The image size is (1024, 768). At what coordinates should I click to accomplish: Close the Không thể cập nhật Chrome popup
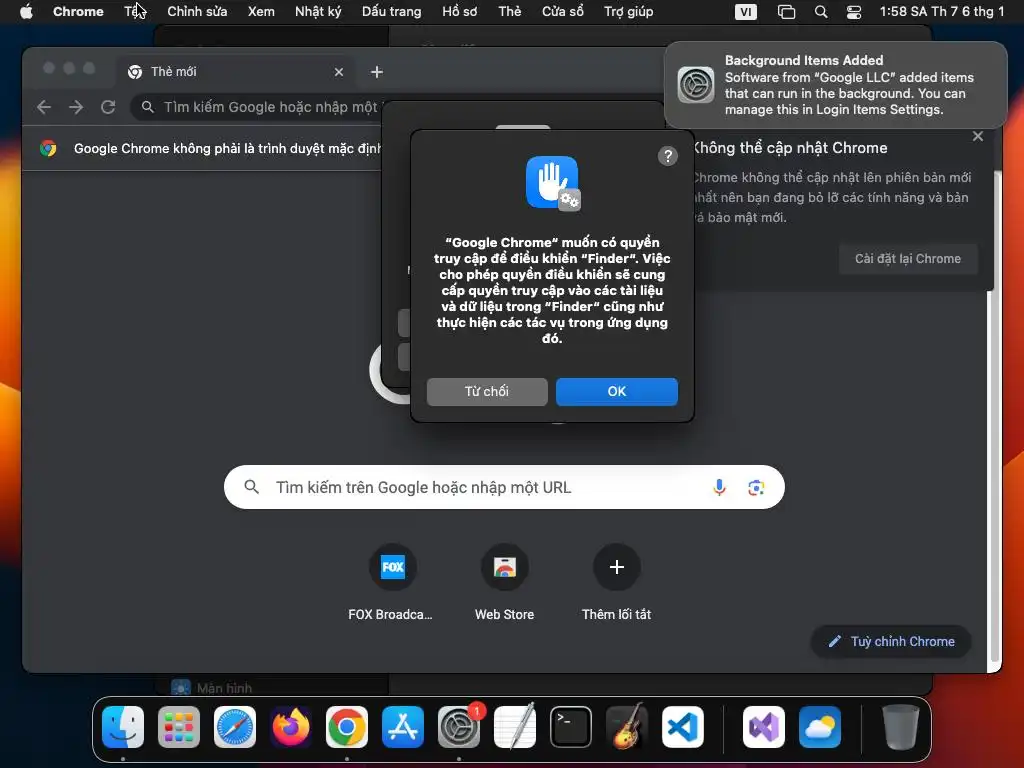click(978, 136)
